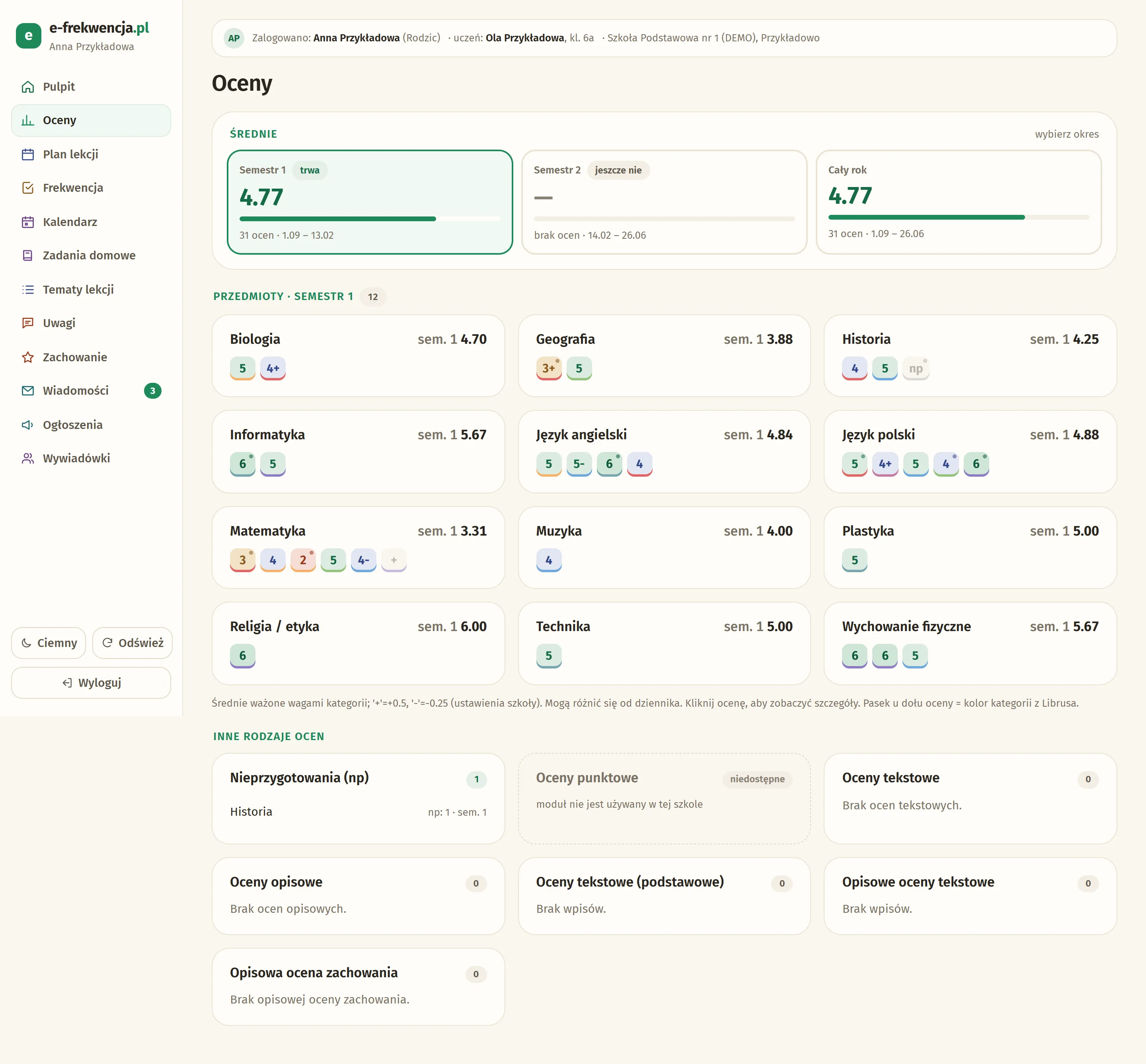Click the Uwagi speech bubble icon
The height and width of the screenshot is (1064, 1146).
pyautogui.click(x=27, y=323)
